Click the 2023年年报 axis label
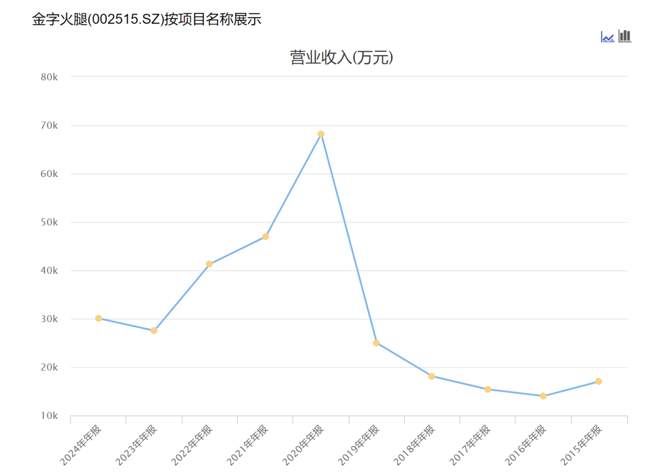 [x=136, y=445]
